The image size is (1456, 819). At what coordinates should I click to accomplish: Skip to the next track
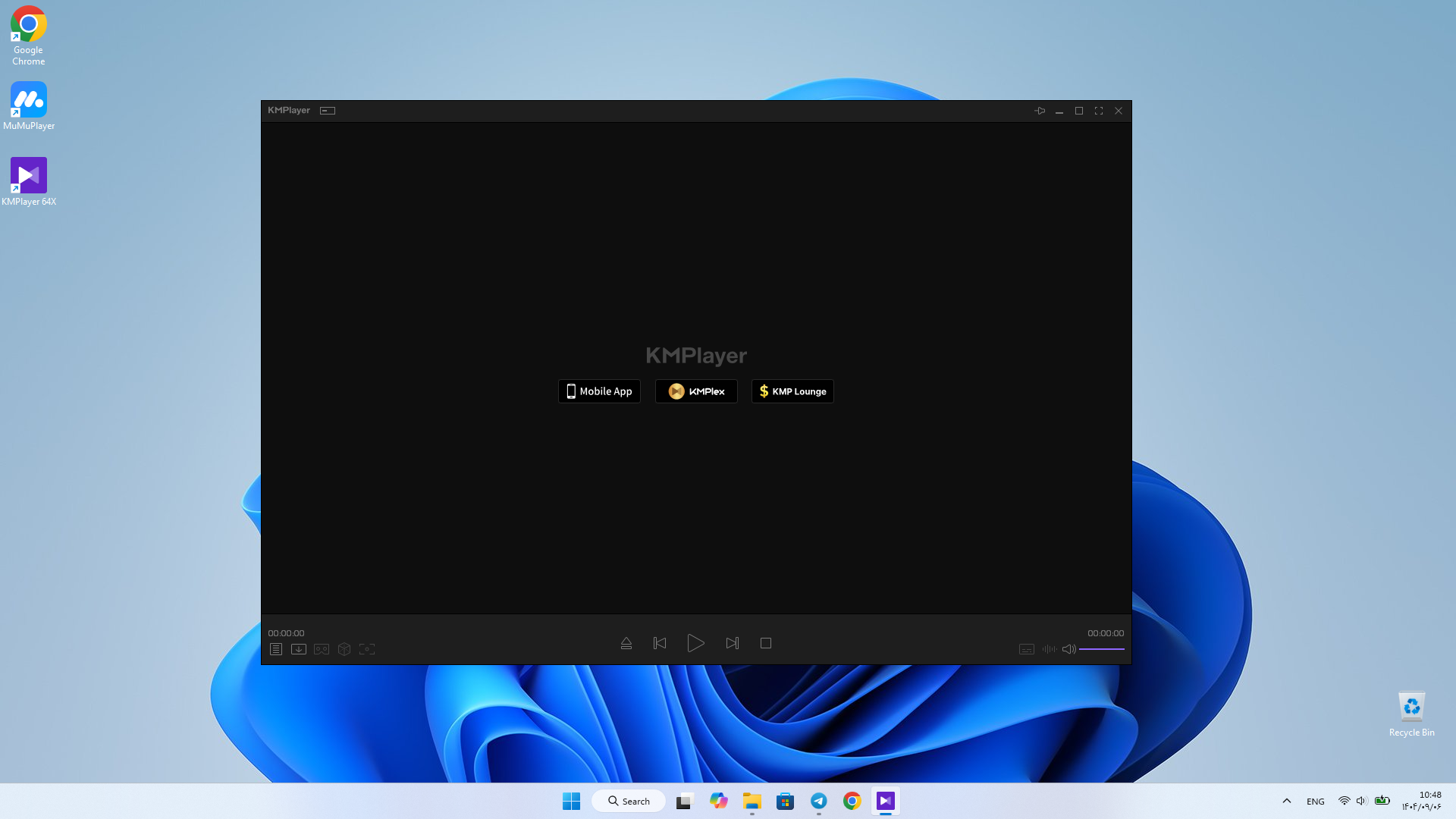(732, 643)
